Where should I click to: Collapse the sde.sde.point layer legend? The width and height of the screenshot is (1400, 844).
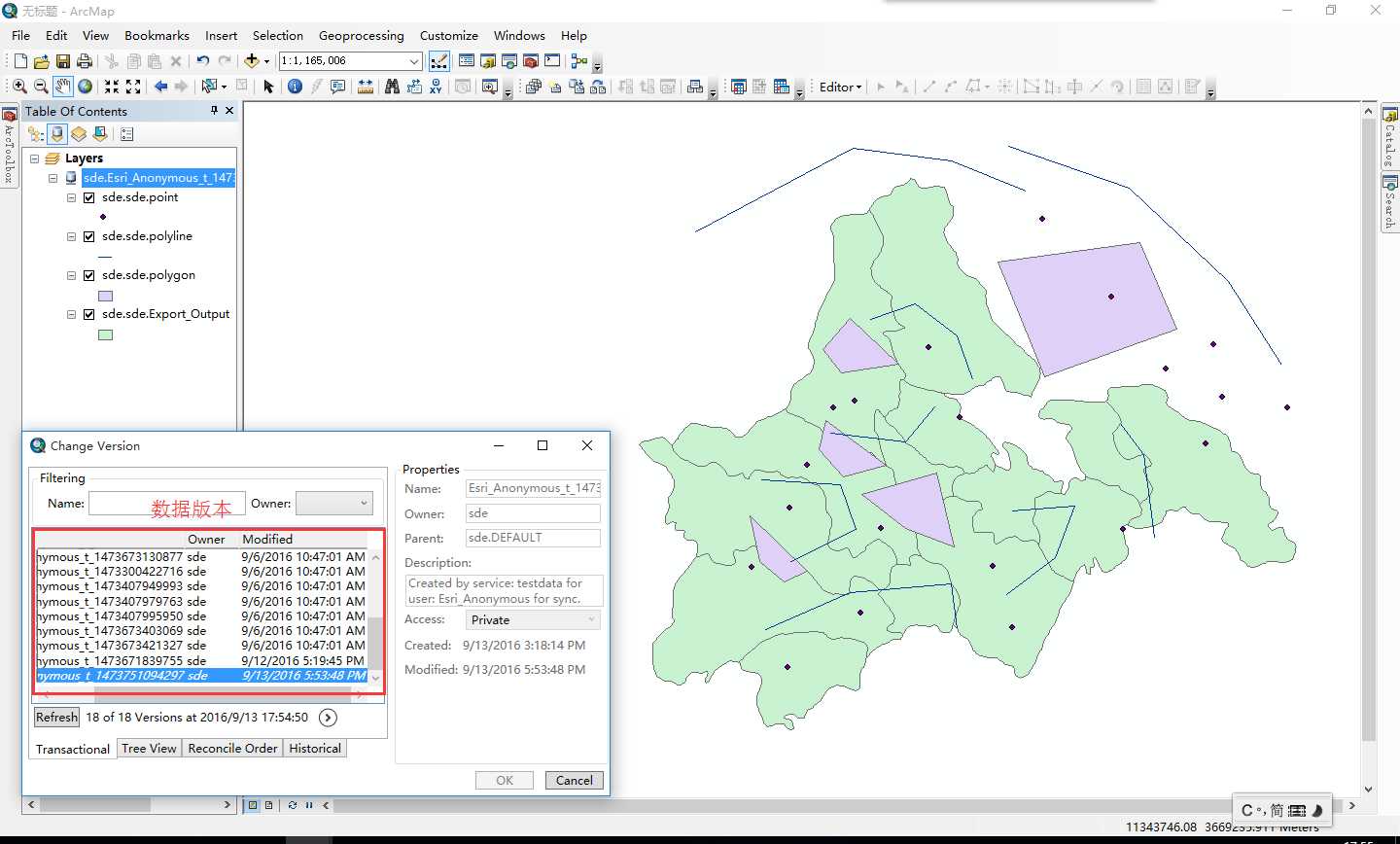[71, 197]
